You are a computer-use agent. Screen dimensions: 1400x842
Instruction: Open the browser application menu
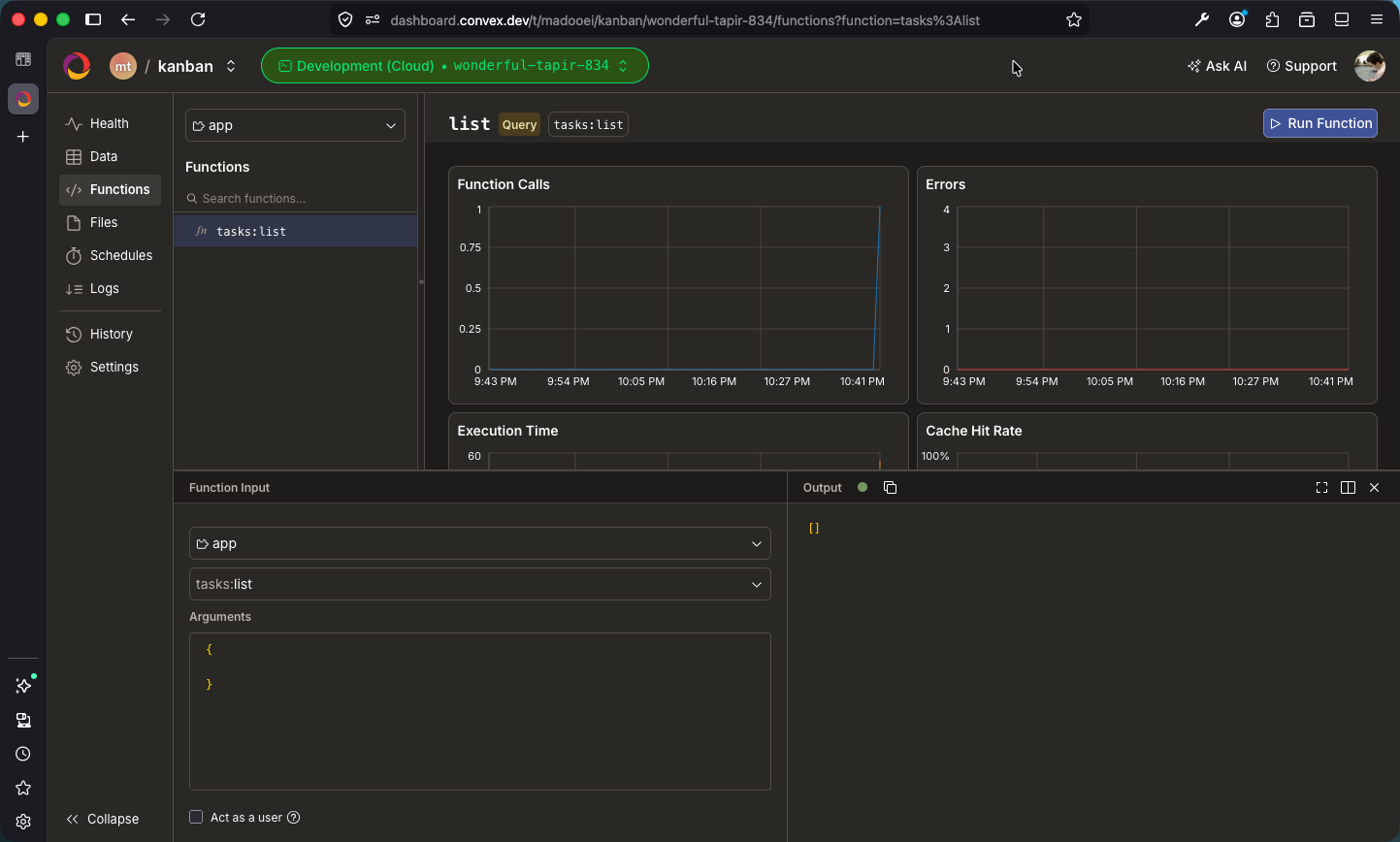1377,19
